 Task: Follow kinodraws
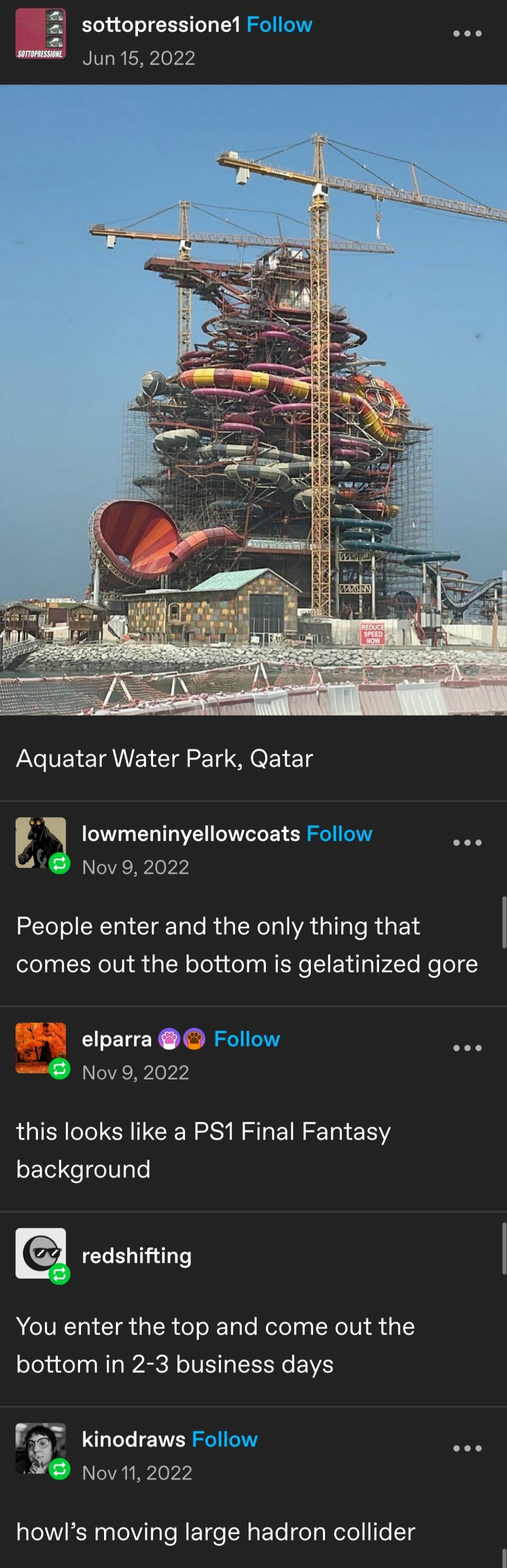[224, 1439]
